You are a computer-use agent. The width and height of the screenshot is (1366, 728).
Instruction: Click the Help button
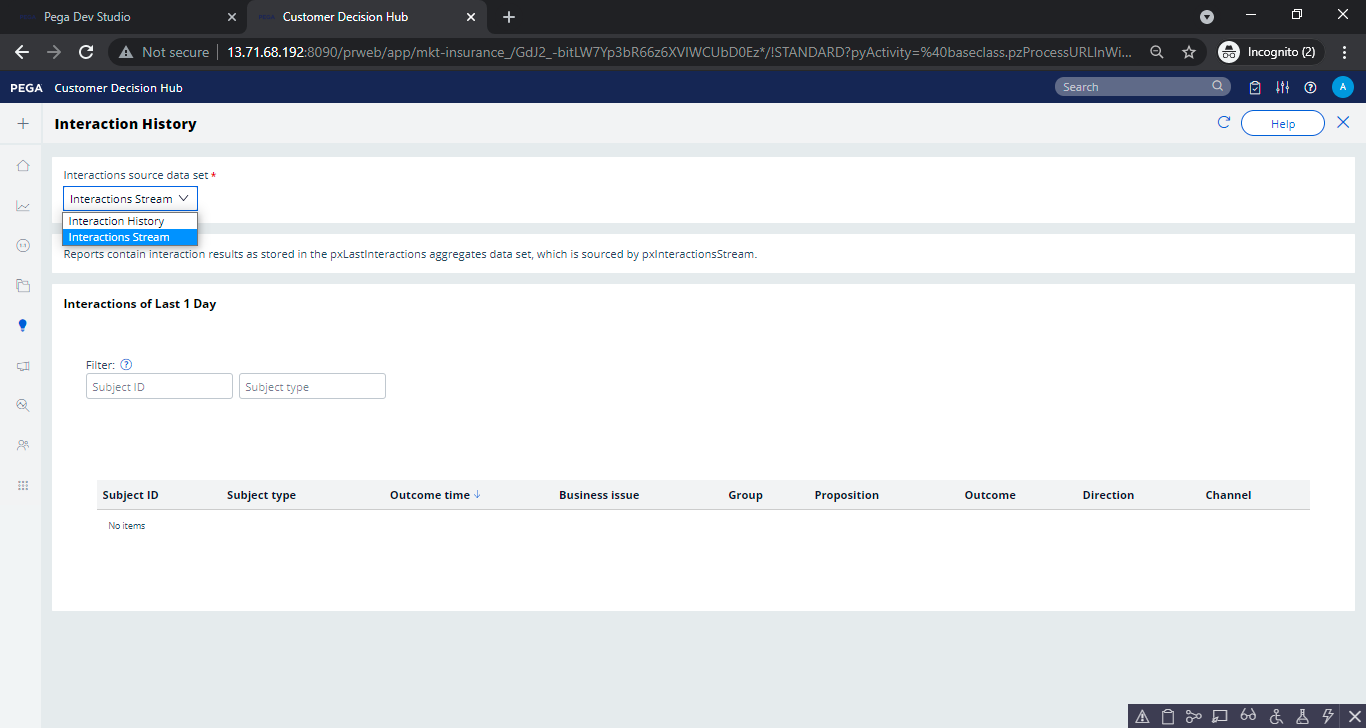(x=1283, y=122)
